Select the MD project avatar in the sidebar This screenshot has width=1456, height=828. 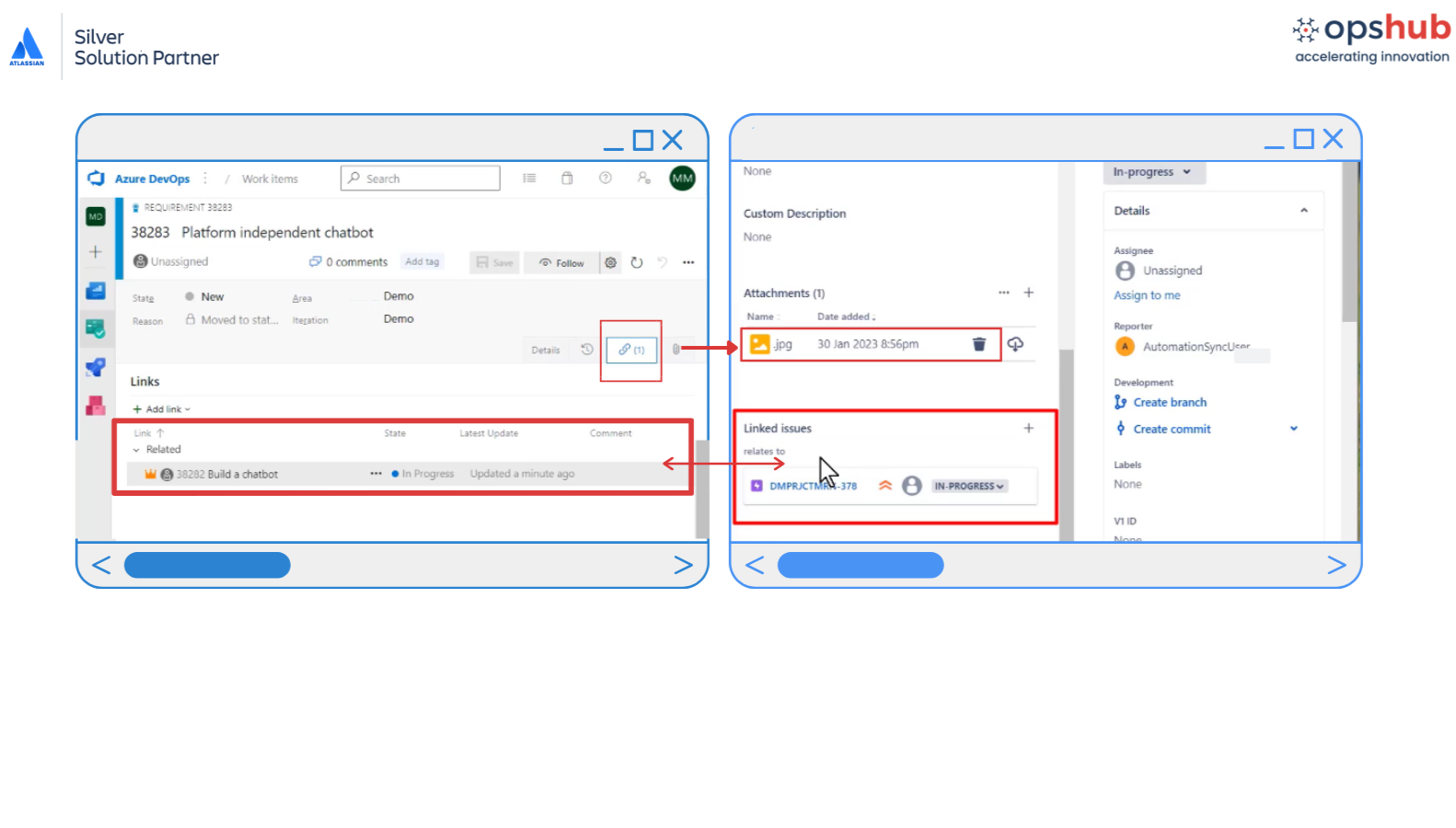point(96,217)
